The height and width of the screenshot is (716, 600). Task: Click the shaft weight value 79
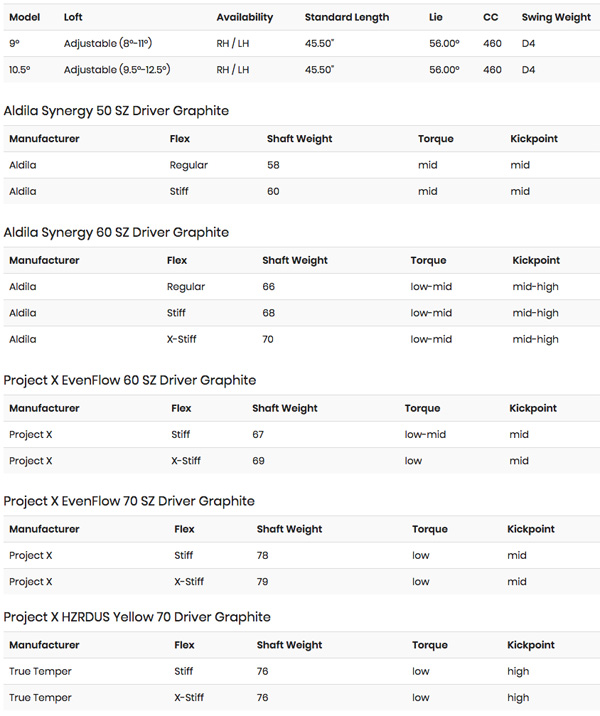(x=263, y=582)
